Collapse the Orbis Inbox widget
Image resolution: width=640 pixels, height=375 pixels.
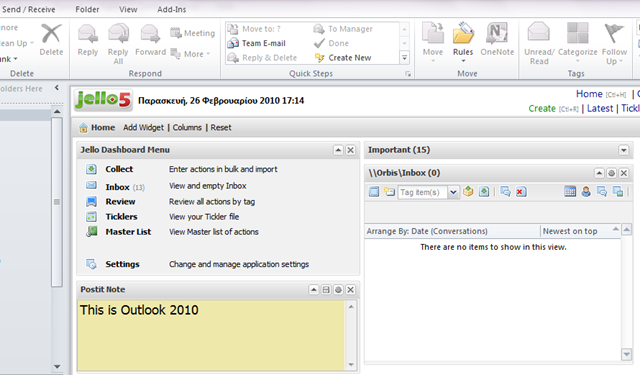click(599, 173)
